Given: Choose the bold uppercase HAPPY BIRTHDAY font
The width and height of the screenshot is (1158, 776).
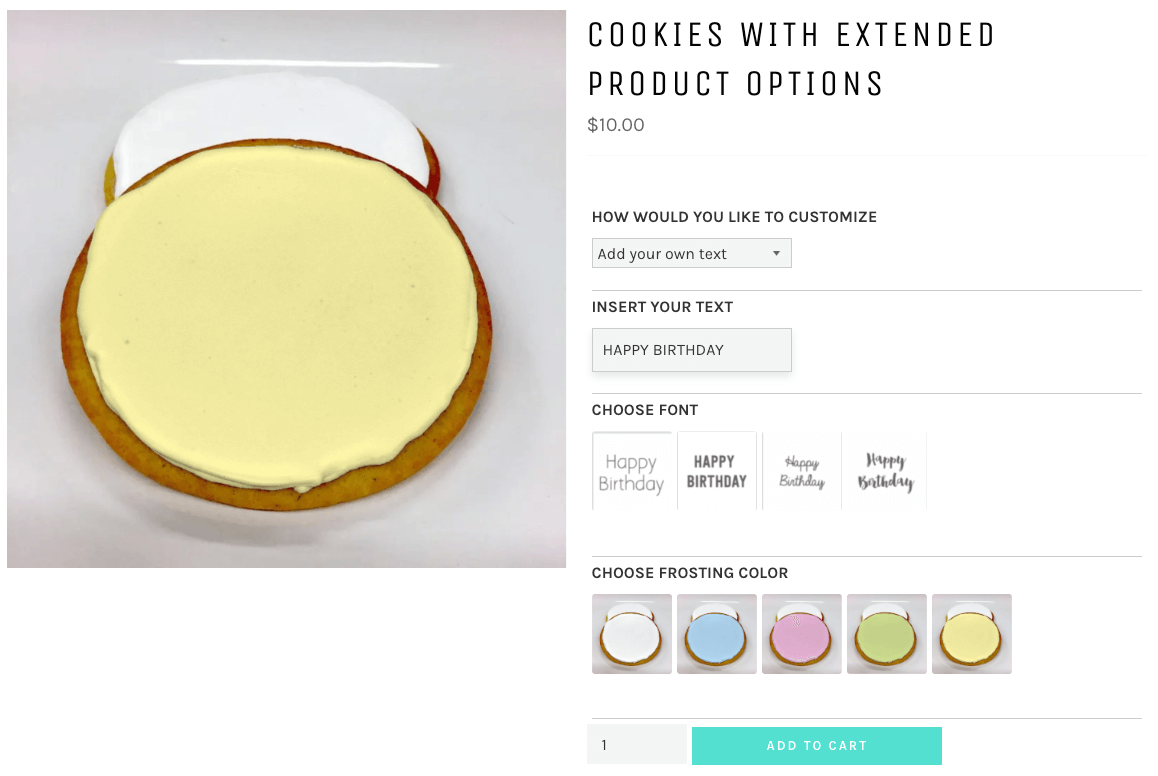Looking at the screenshot, I should 717,471.
